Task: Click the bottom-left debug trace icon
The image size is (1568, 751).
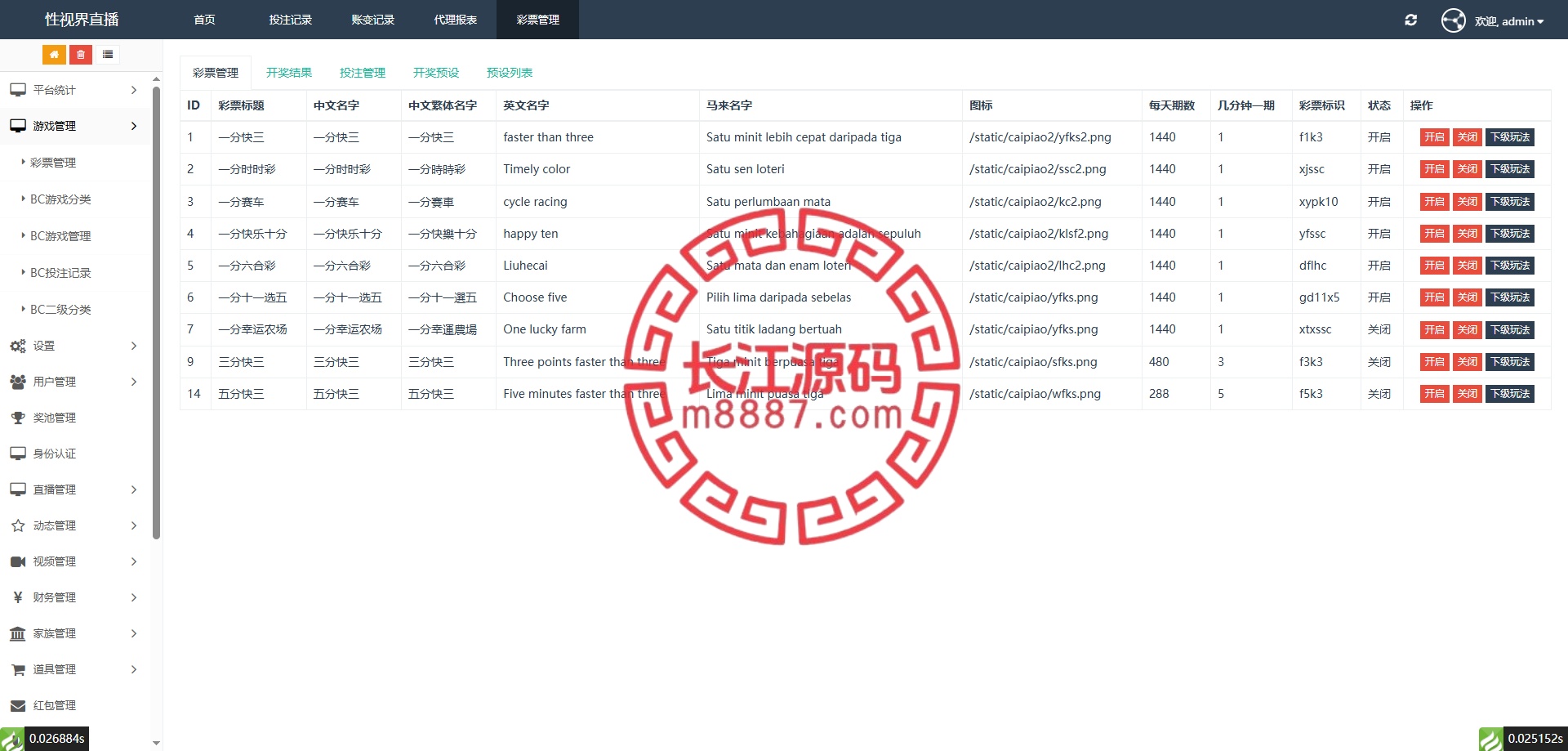Action: pyautogui.click(x=12, y=739)
